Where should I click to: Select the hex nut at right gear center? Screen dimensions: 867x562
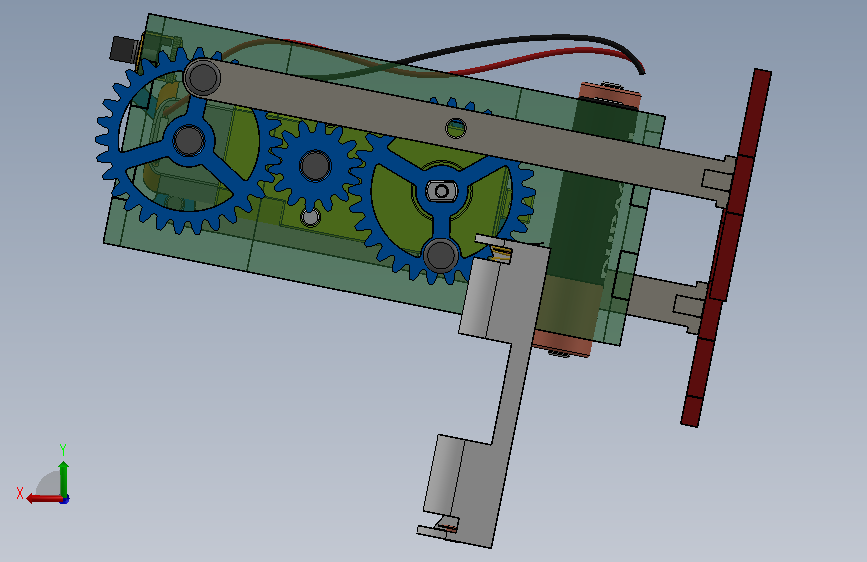pyautogui.click(x=441, y=191)
